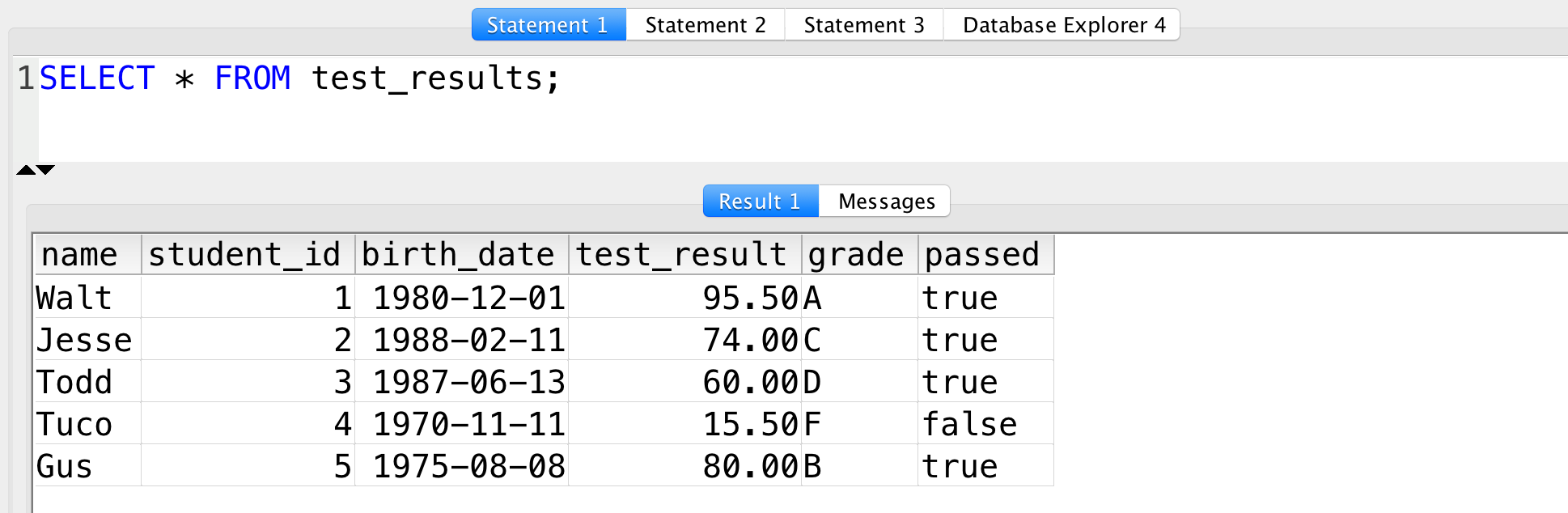Image resolution: width=1568 pixels, height=513 pixels.
Task: Select the birth_date cell '1975-08-08'
Action: click(x=462, y=465)
